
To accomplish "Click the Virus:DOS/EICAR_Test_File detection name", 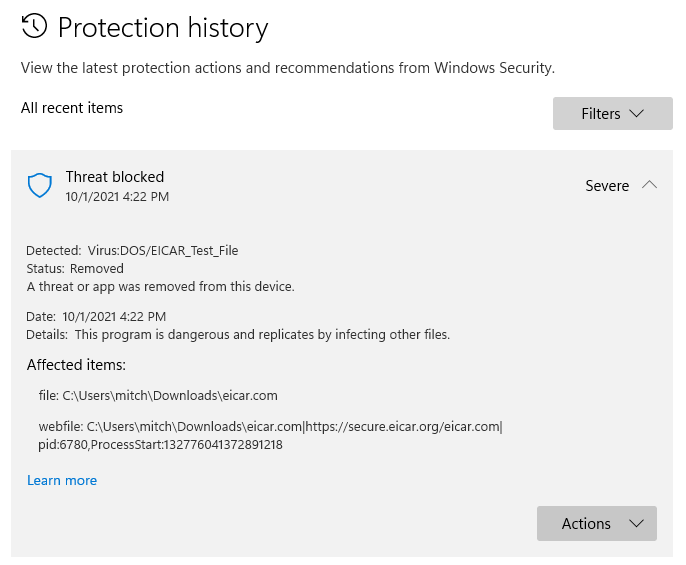I will click(x=163, y=251).
